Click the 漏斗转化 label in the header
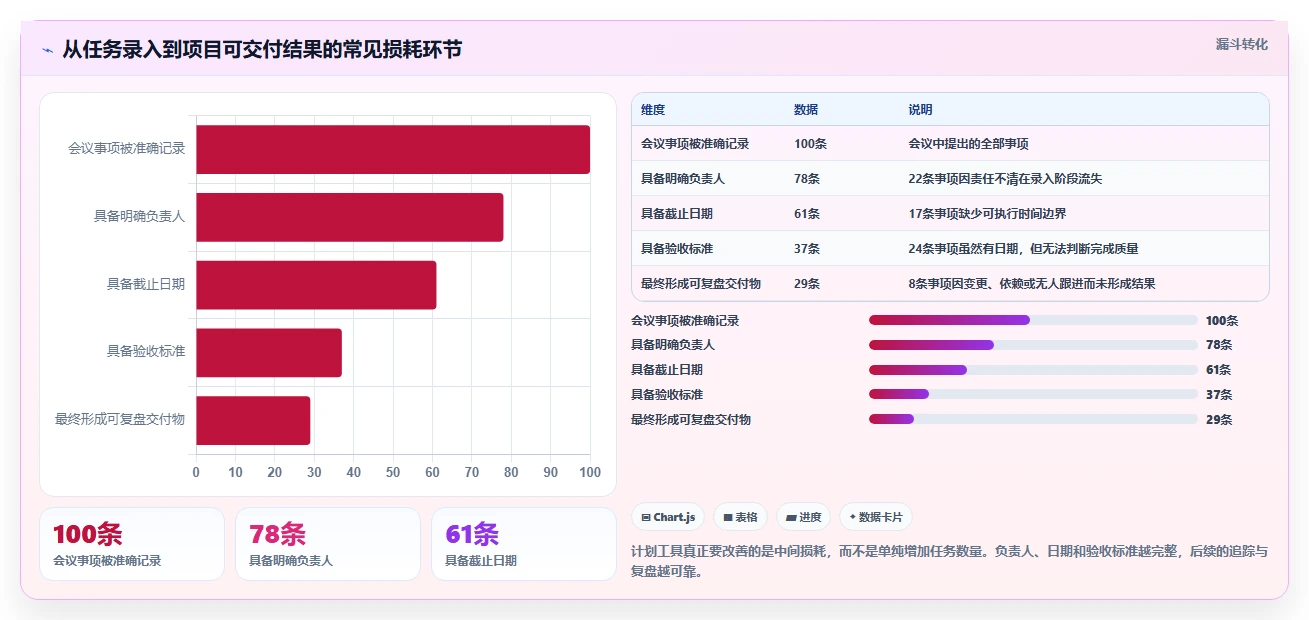This screenshot has width=1309, height=620. 1242,44
